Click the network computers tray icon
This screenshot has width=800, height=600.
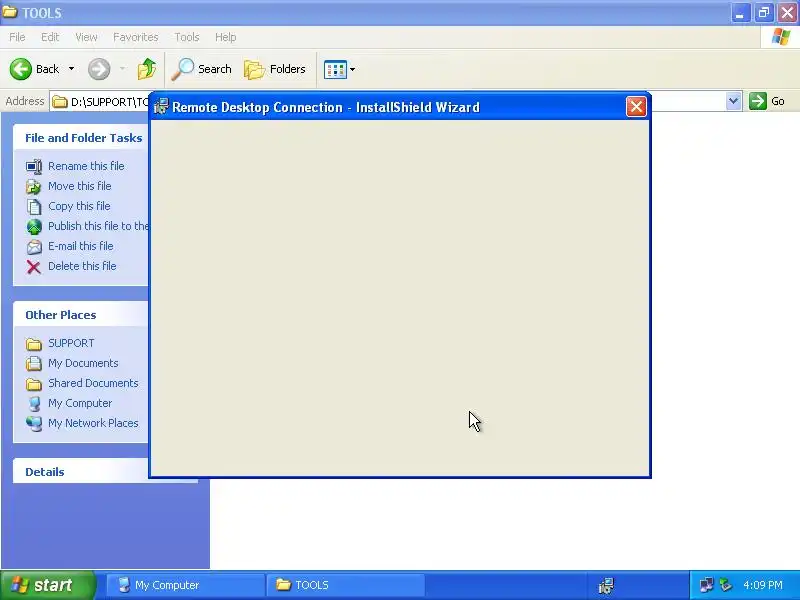706,585
